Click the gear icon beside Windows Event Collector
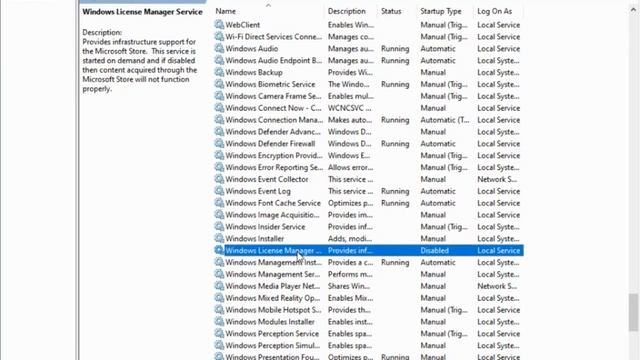This screenshot has width=640, height=360. (219, 179)
